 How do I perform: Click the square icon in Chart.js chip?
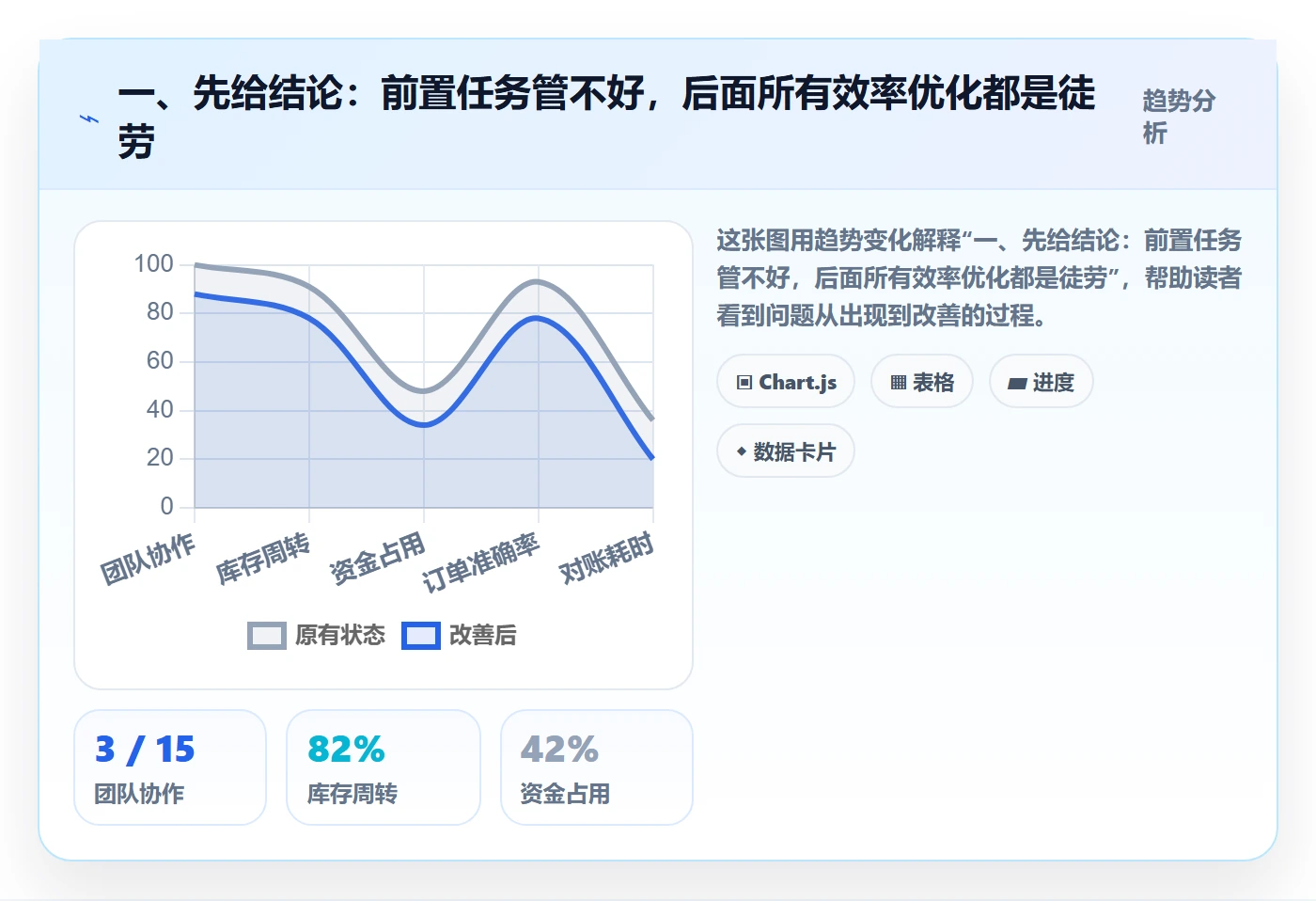744,383
